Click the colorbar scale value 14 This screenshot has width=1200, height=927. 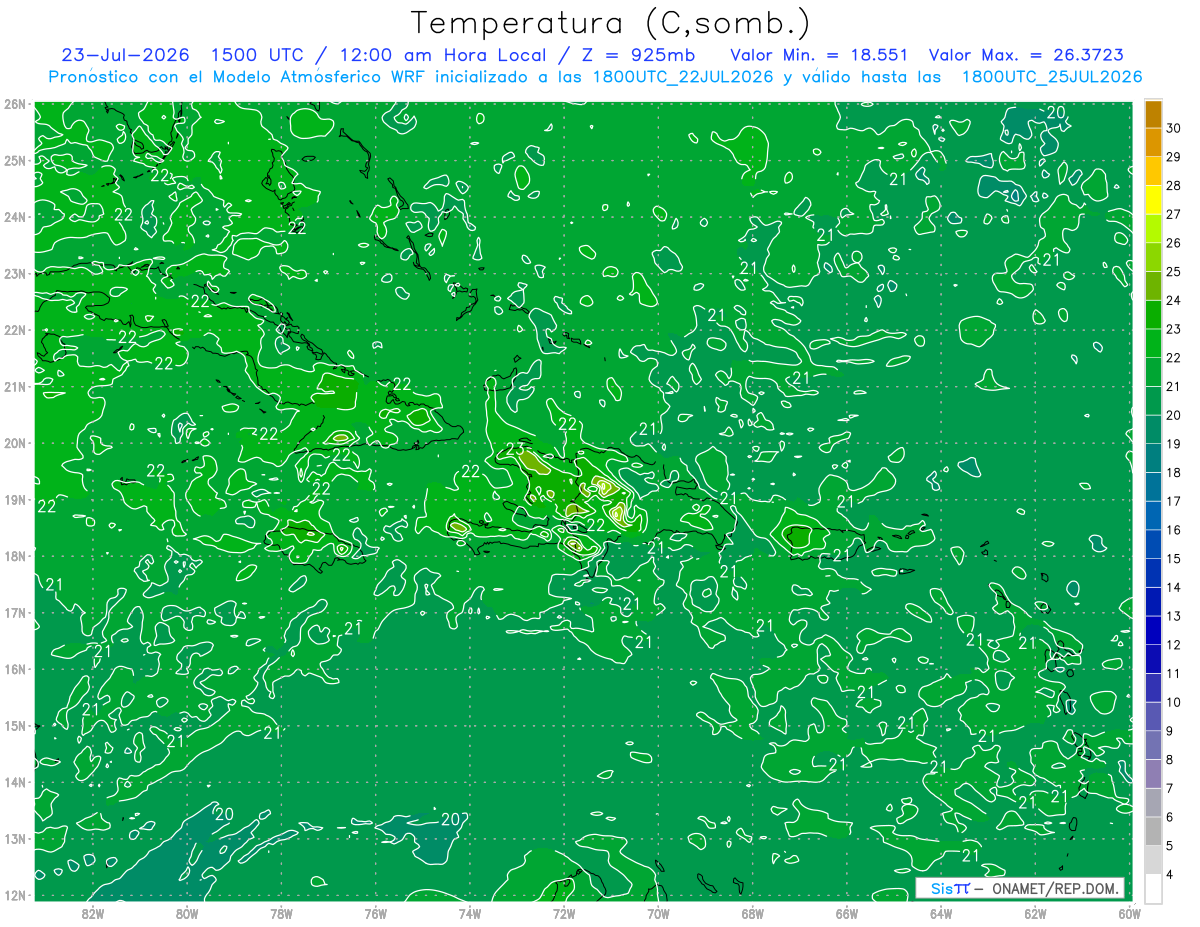point(1173,587)
